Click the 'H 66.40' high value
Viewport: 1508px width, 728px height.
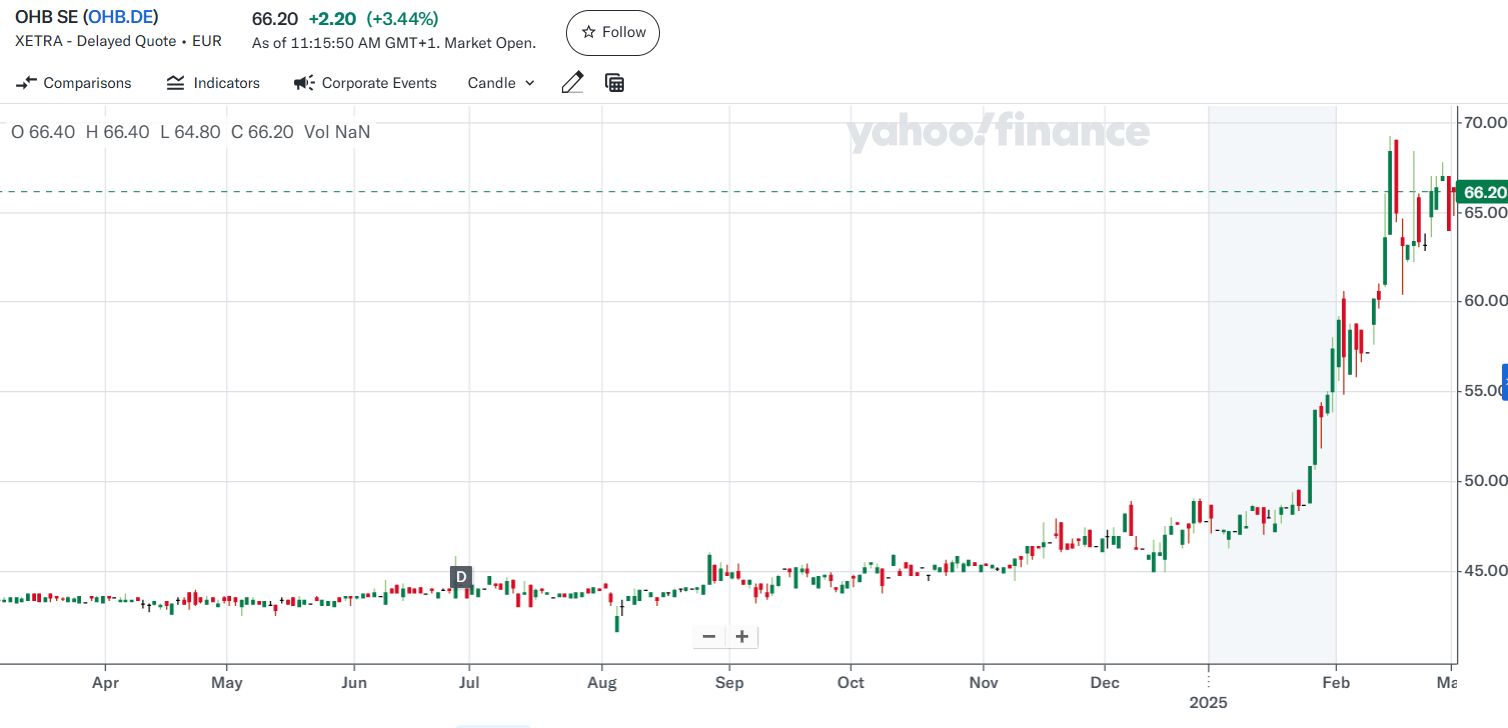click(x=118, y=132)
